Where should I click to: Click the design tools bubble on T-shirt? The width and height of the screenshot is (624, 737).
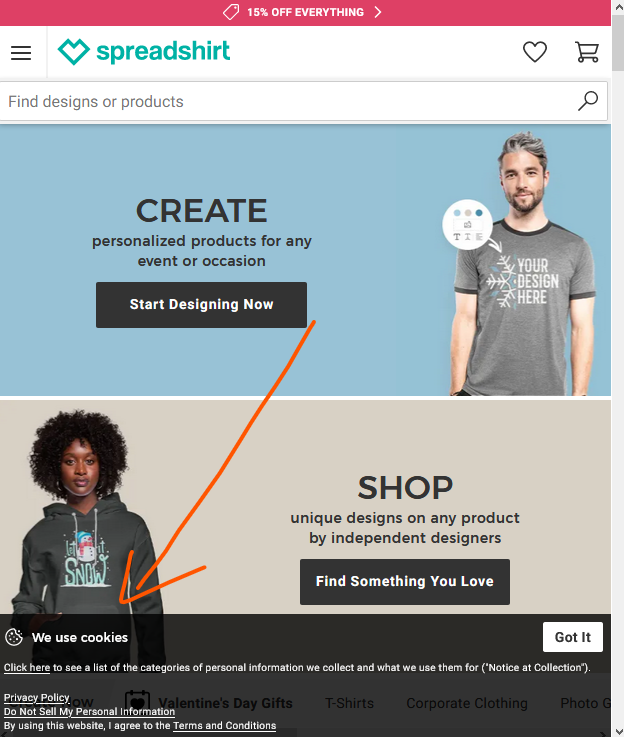[467, 225]
